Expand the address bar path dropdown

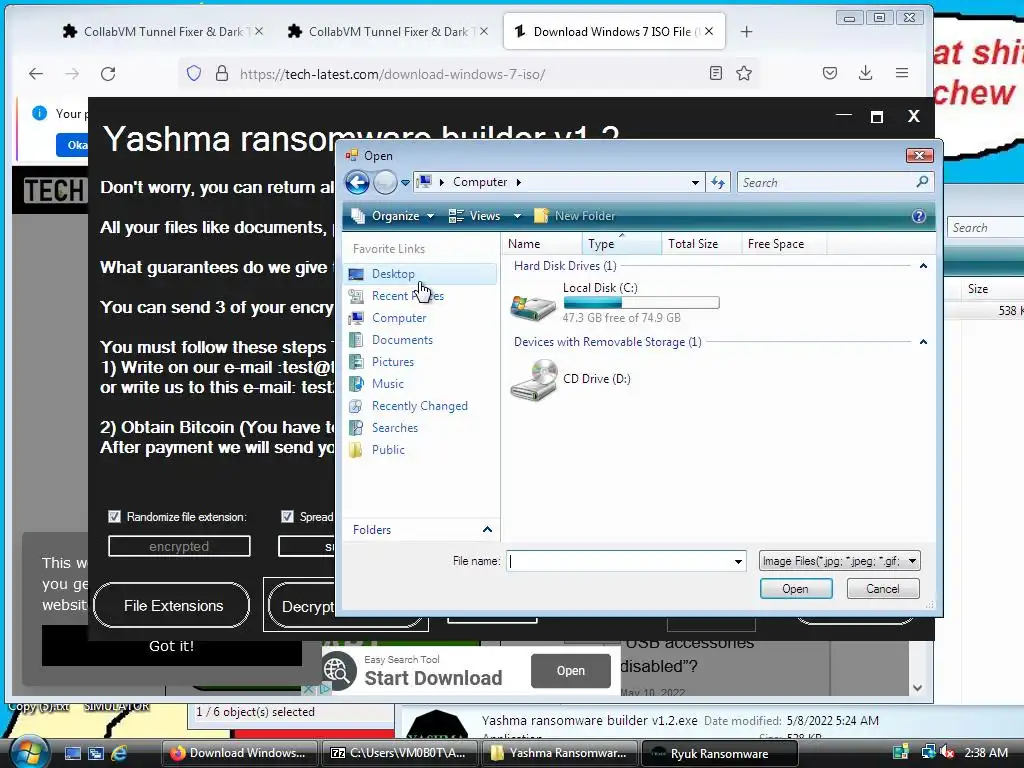[695, 182]
